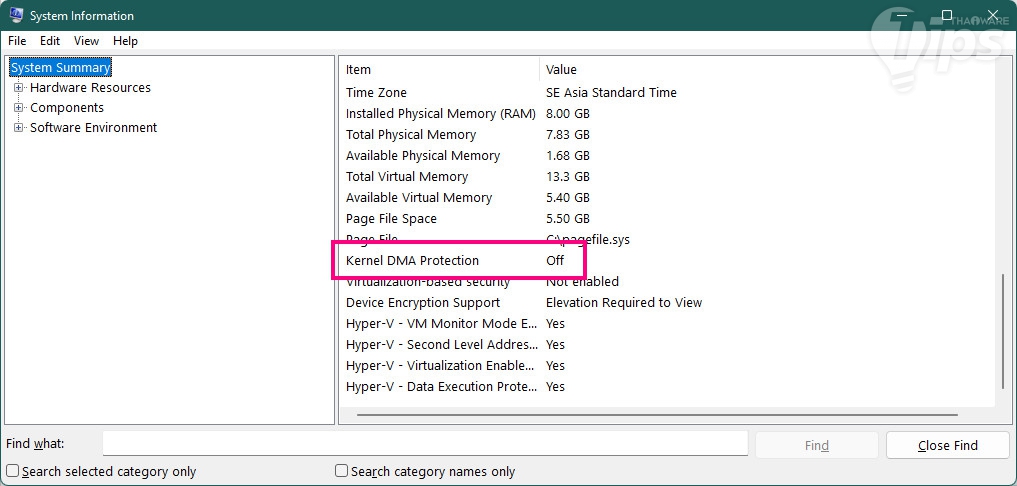
Task: Click the System Information app icon in title bar
Action: 16,16
